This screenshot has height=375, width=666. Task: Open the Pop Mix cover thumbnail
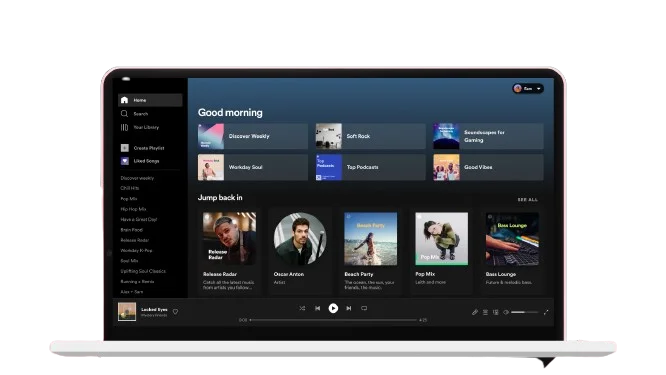[442, 239]
